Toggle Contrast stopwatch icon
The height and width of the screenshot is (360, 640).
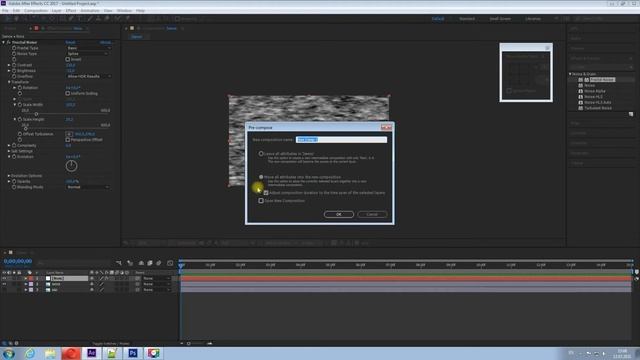coord(14,65)
